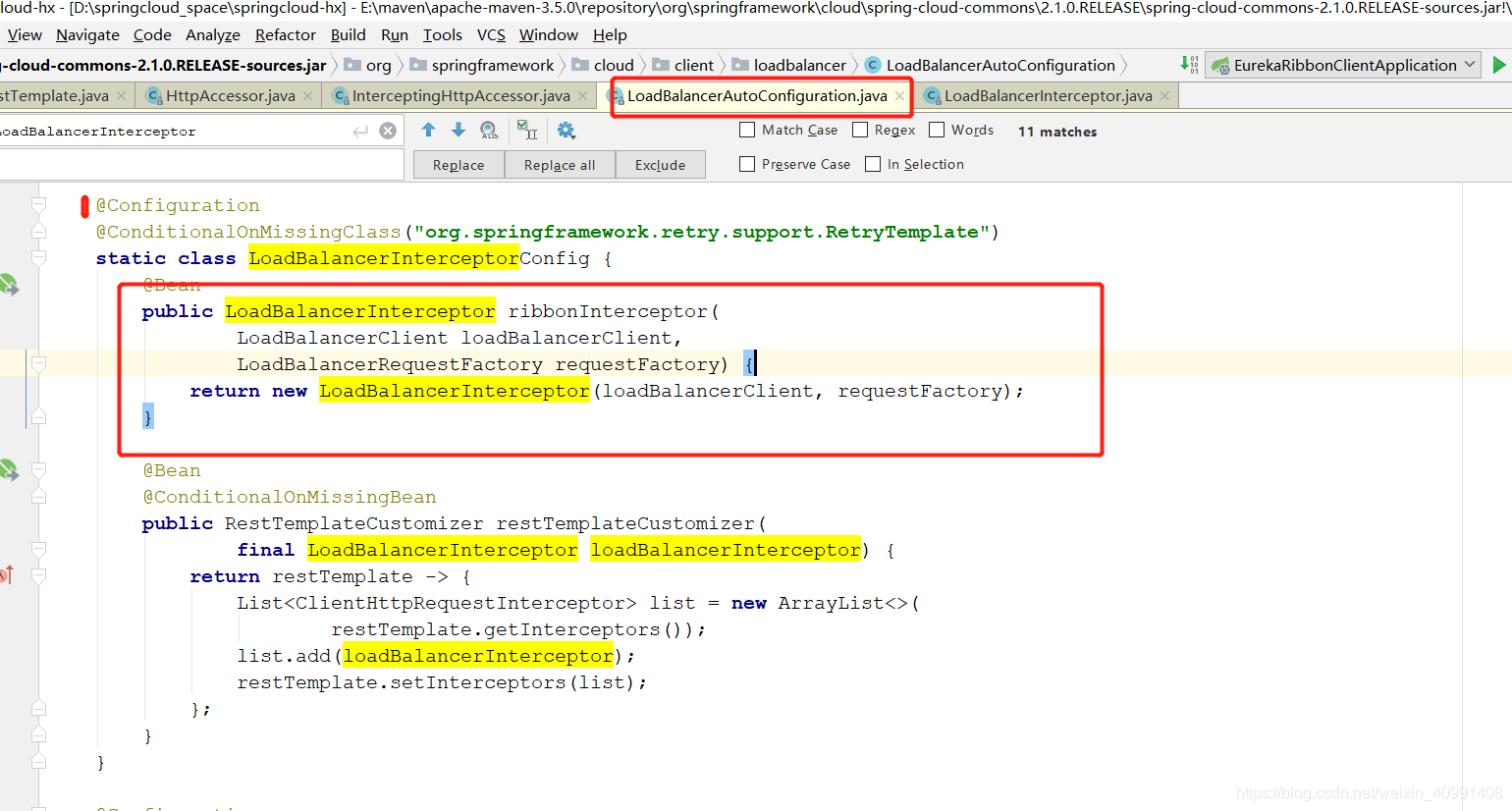Jump to next search occurrence arrow
Viewport: 1512px width, 811px height.
[x=458, y=130]
